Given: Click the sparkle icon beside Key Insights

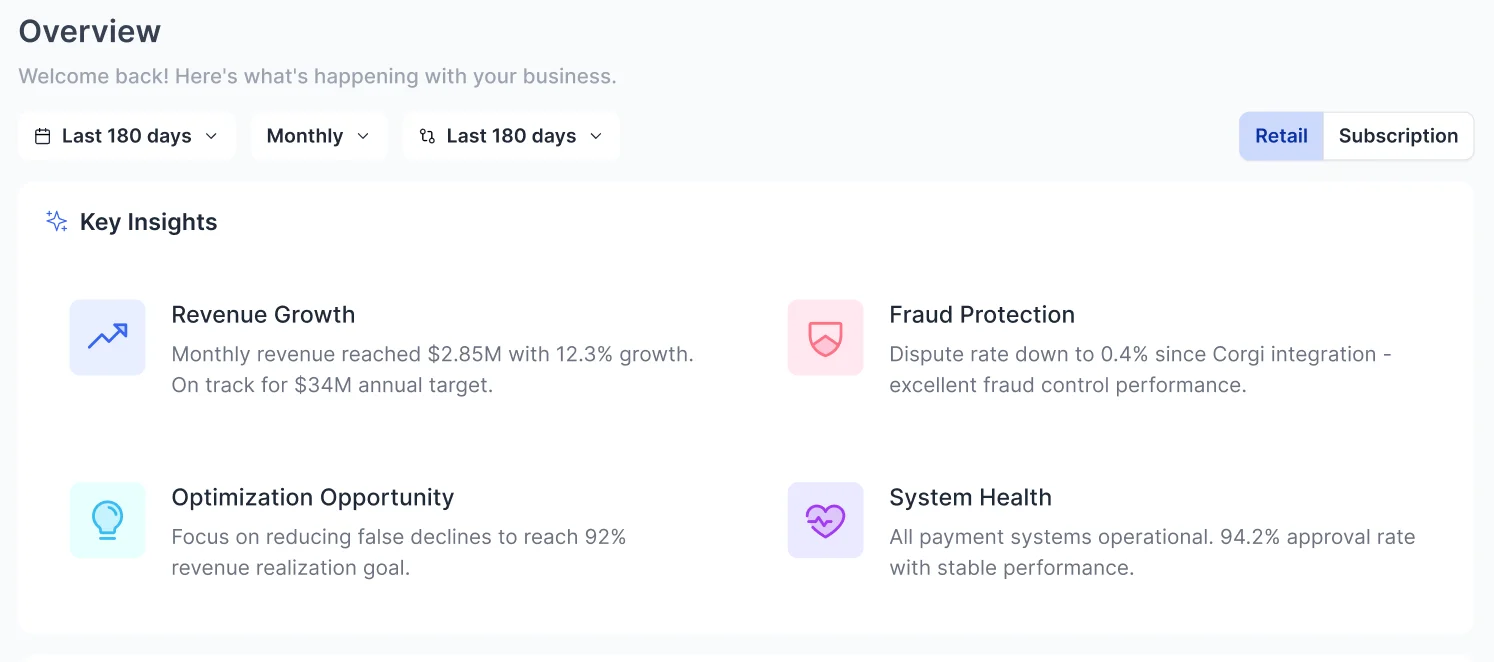Looking at the screenshot, I should pos(57,221).
